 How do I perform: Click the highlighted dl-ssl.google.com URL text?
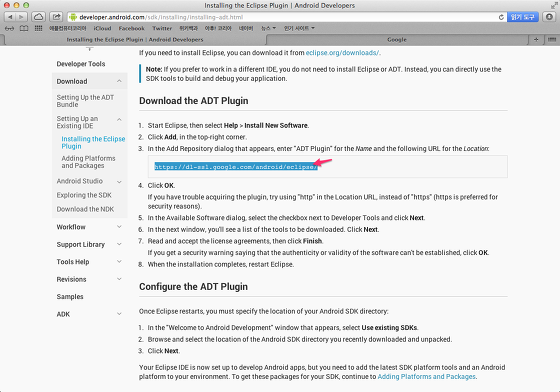point(236,167)
